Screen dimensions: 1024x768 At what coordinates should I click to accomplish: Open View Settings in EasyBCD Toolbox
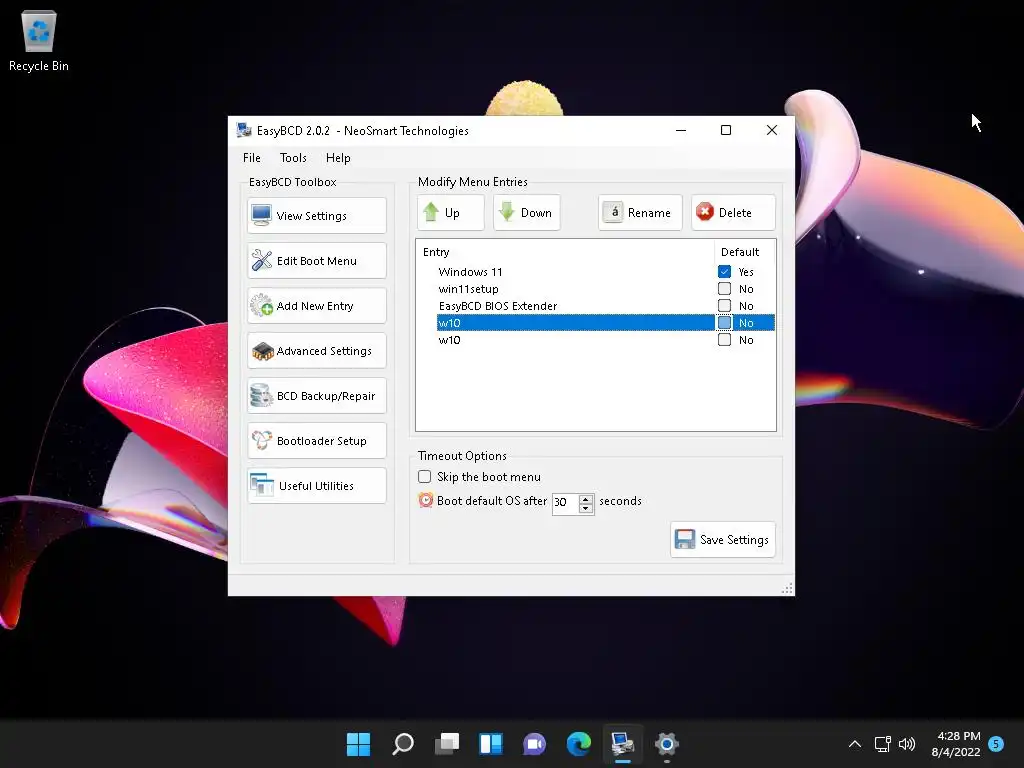pyautogui.click(x=317, y=216)
